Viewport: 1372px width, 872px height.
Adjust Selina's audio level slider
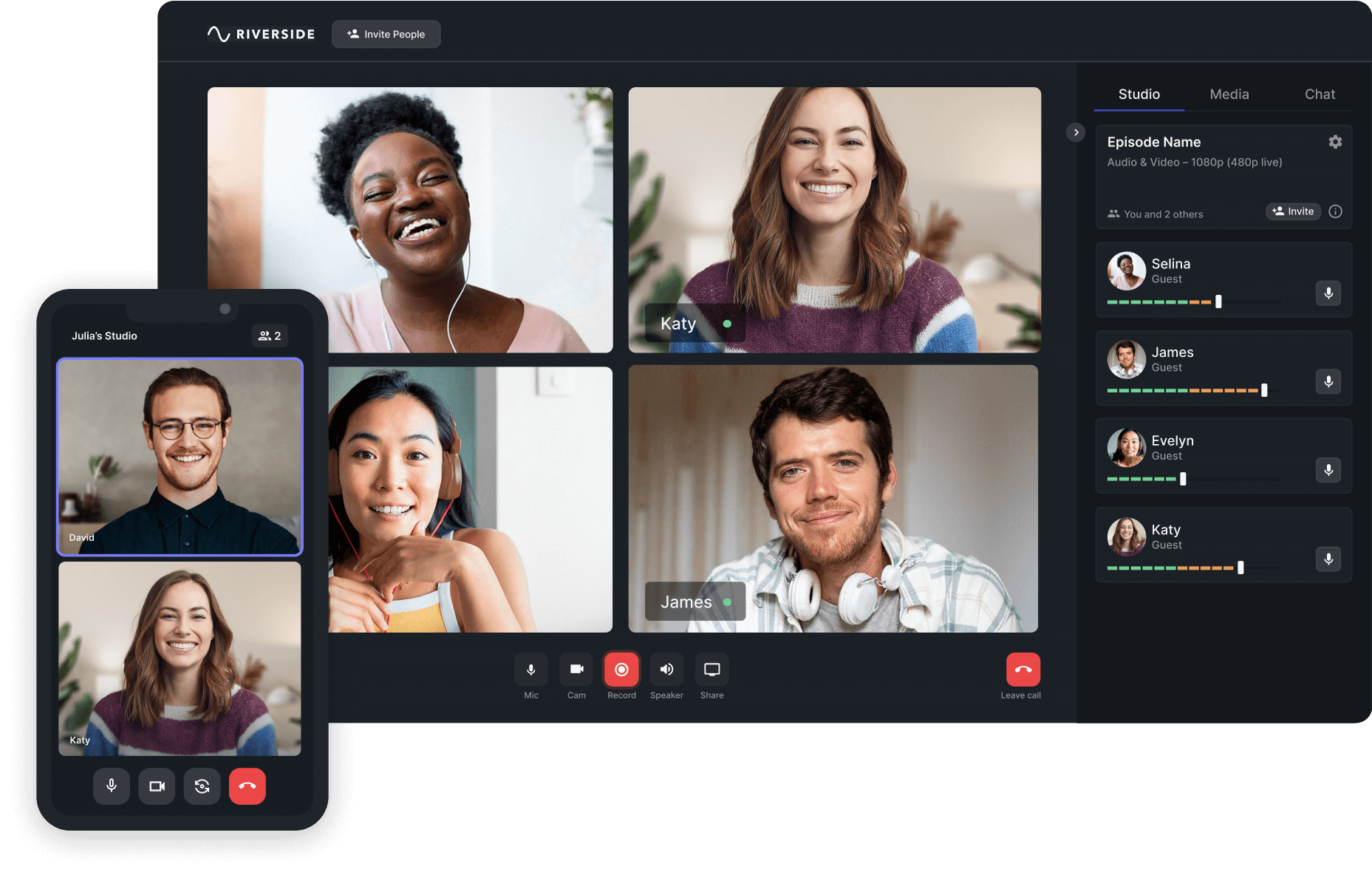(x=1218, y=302)
